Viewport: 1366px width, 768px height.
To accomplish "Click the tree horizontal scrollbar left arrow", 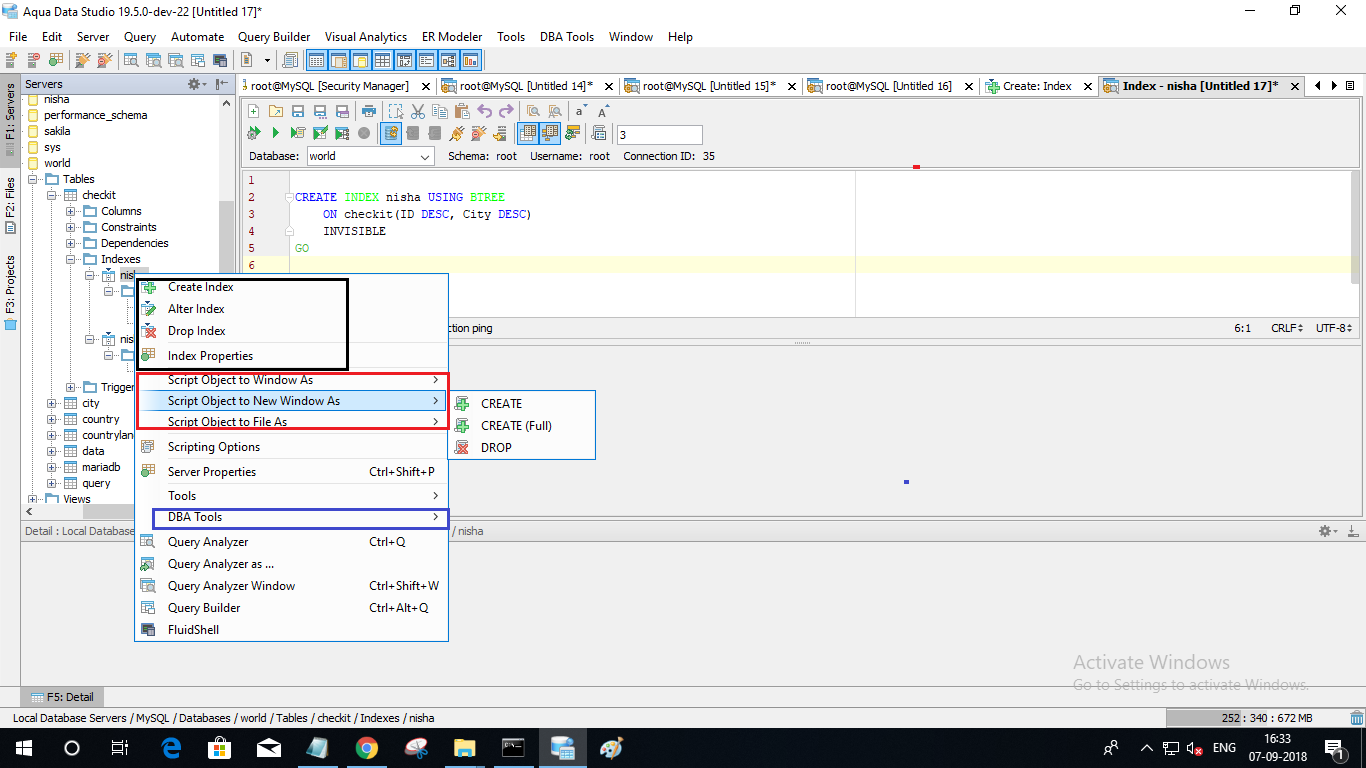I will coord(27,511).
